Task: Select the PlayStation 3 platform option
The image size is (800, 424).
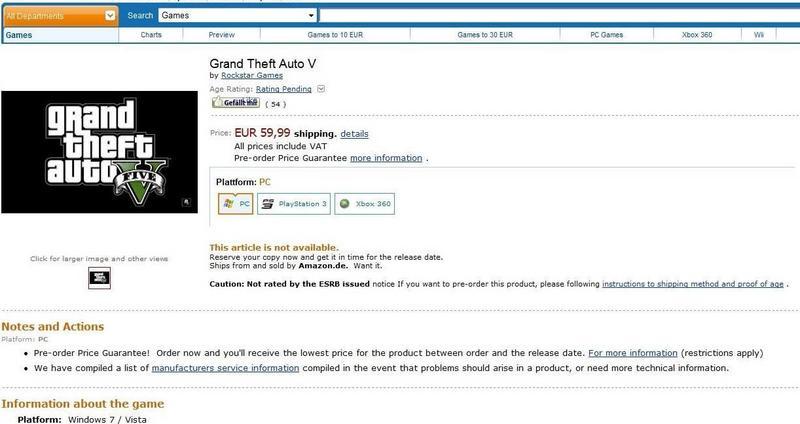Action: coord(294,204)
